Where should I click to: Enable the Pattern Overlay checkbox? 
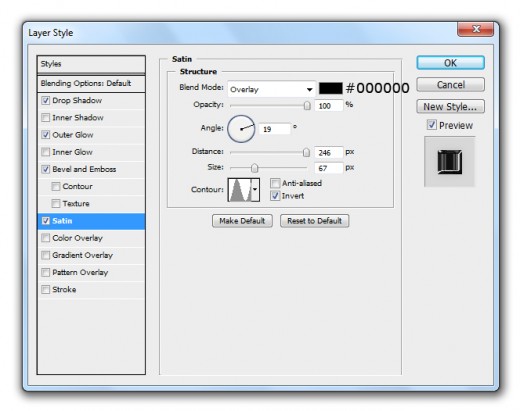[x=45, y=272]
